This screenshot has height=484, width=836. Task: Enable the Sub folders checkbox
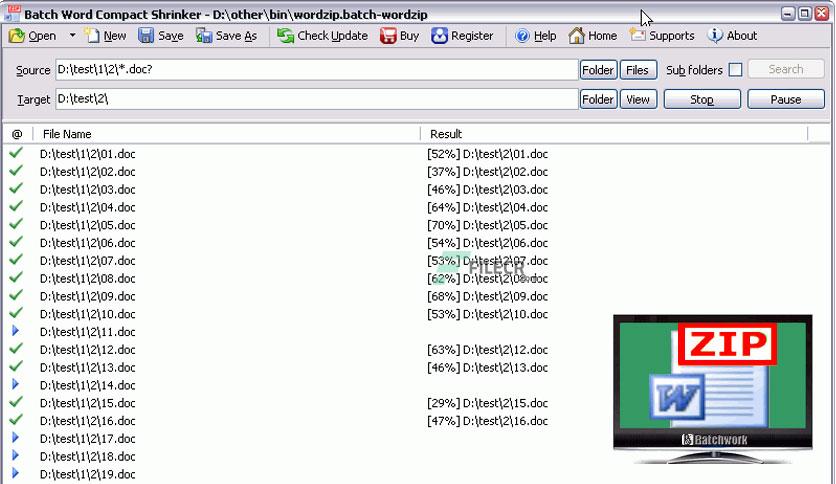735,70
